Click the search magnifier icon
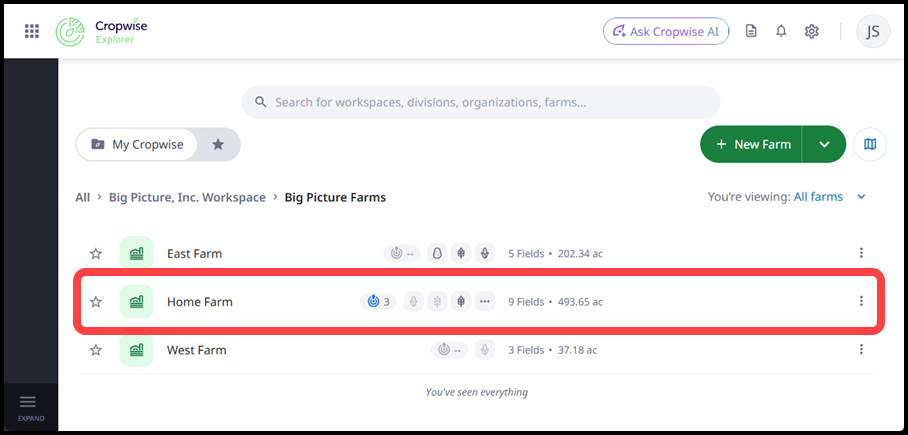 click(x=261, y=103)
